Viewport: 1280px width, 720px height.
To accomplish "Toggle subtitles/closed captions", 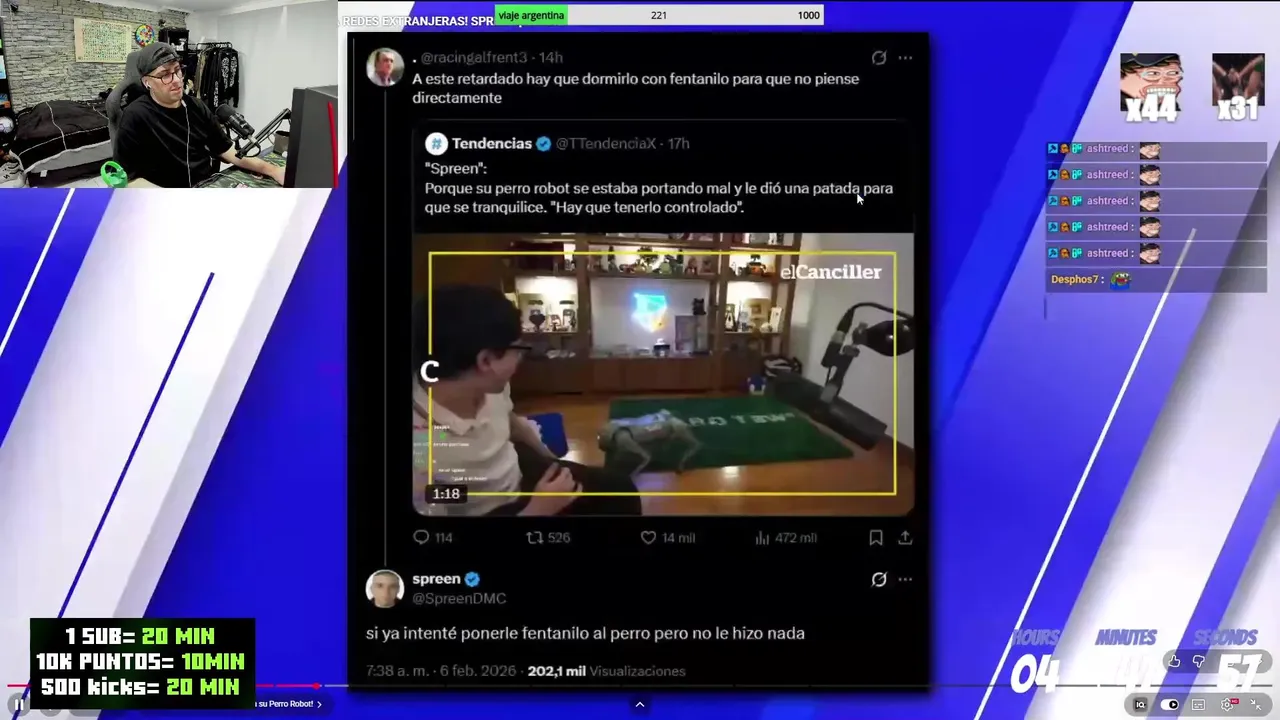I will 1198,704.
